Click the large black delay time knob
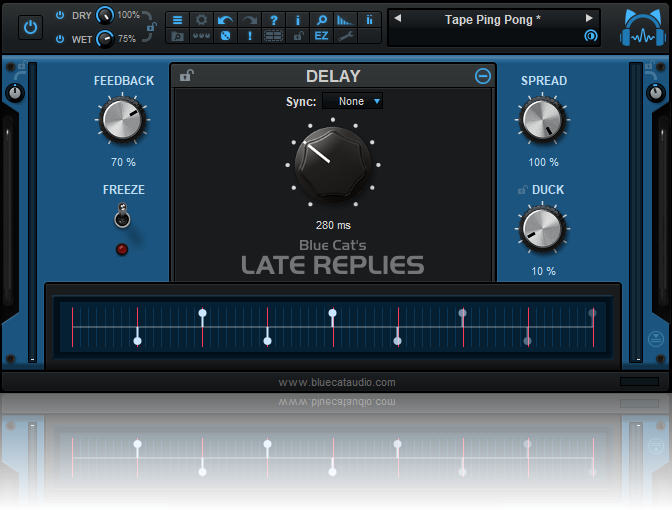 point(333,164)
